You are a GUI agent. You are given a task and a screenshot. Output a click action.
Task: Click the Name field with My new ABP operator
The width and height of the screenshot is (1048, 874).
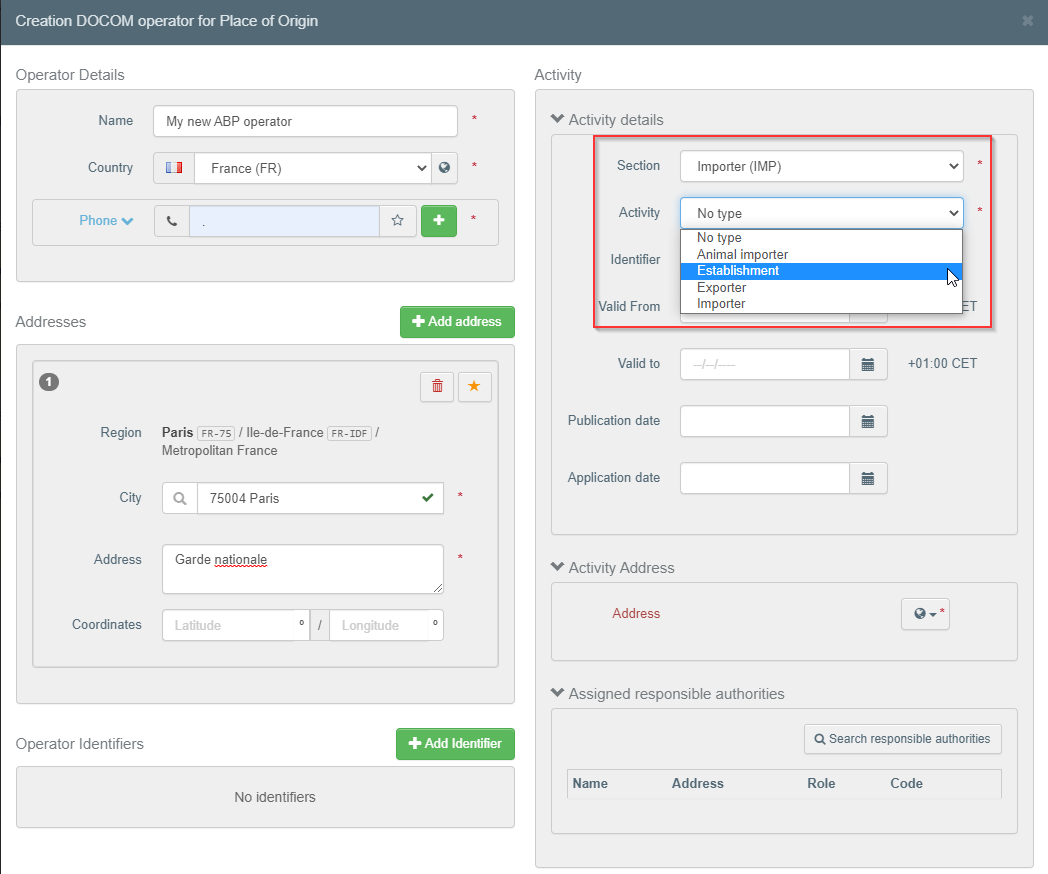[305, 122]
